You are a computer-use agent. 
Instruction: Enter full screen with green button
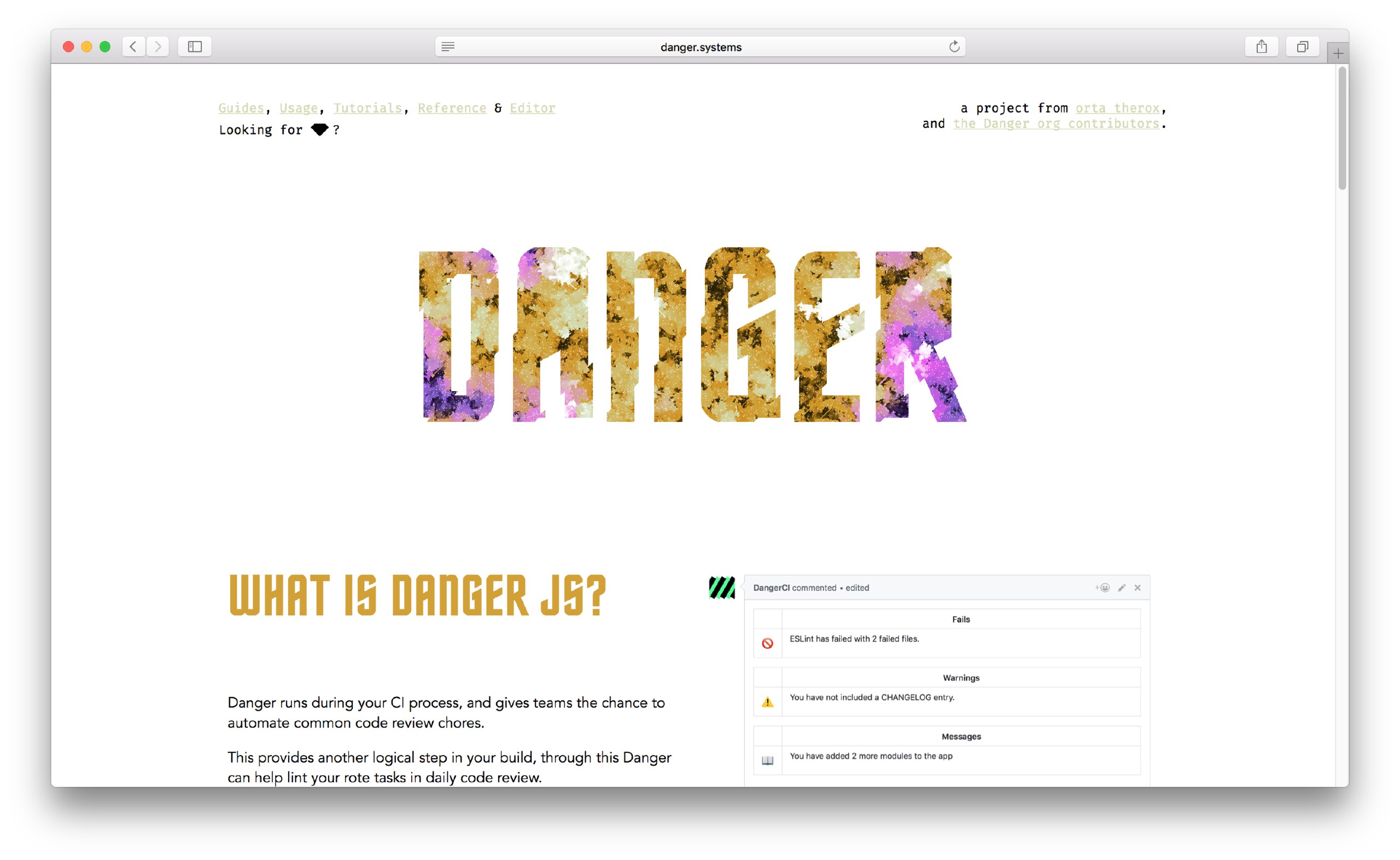[x=104, y=47]
